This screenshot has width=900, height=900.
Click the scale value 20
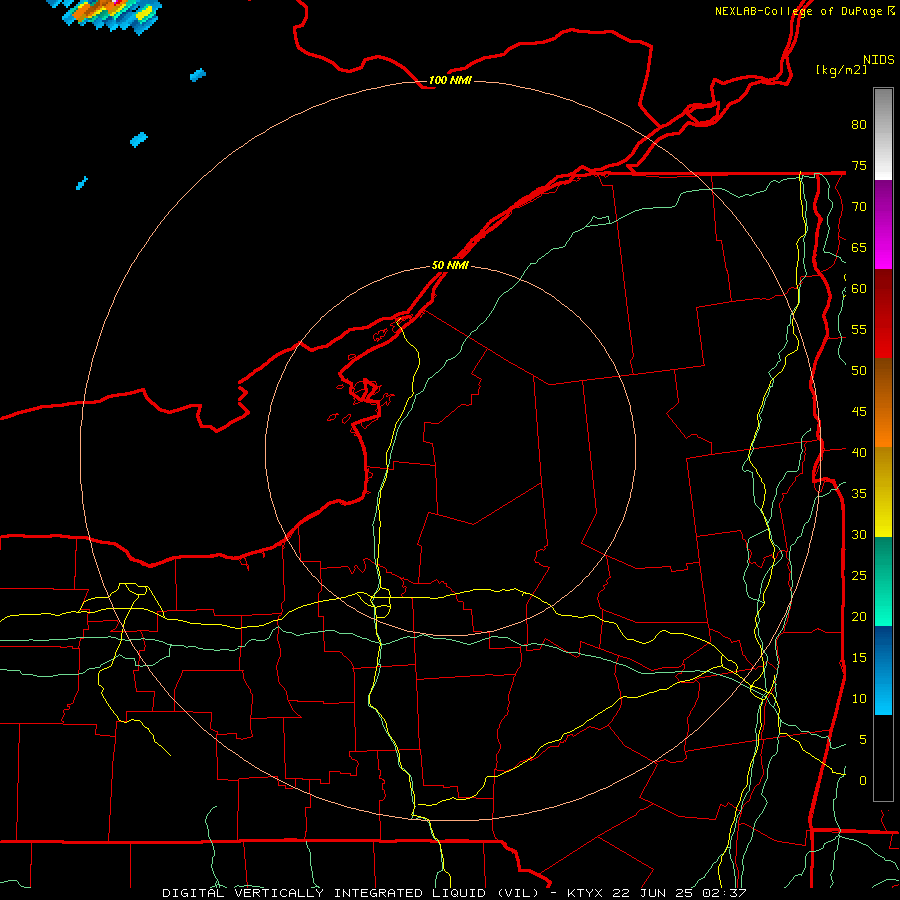pos(859,616)
